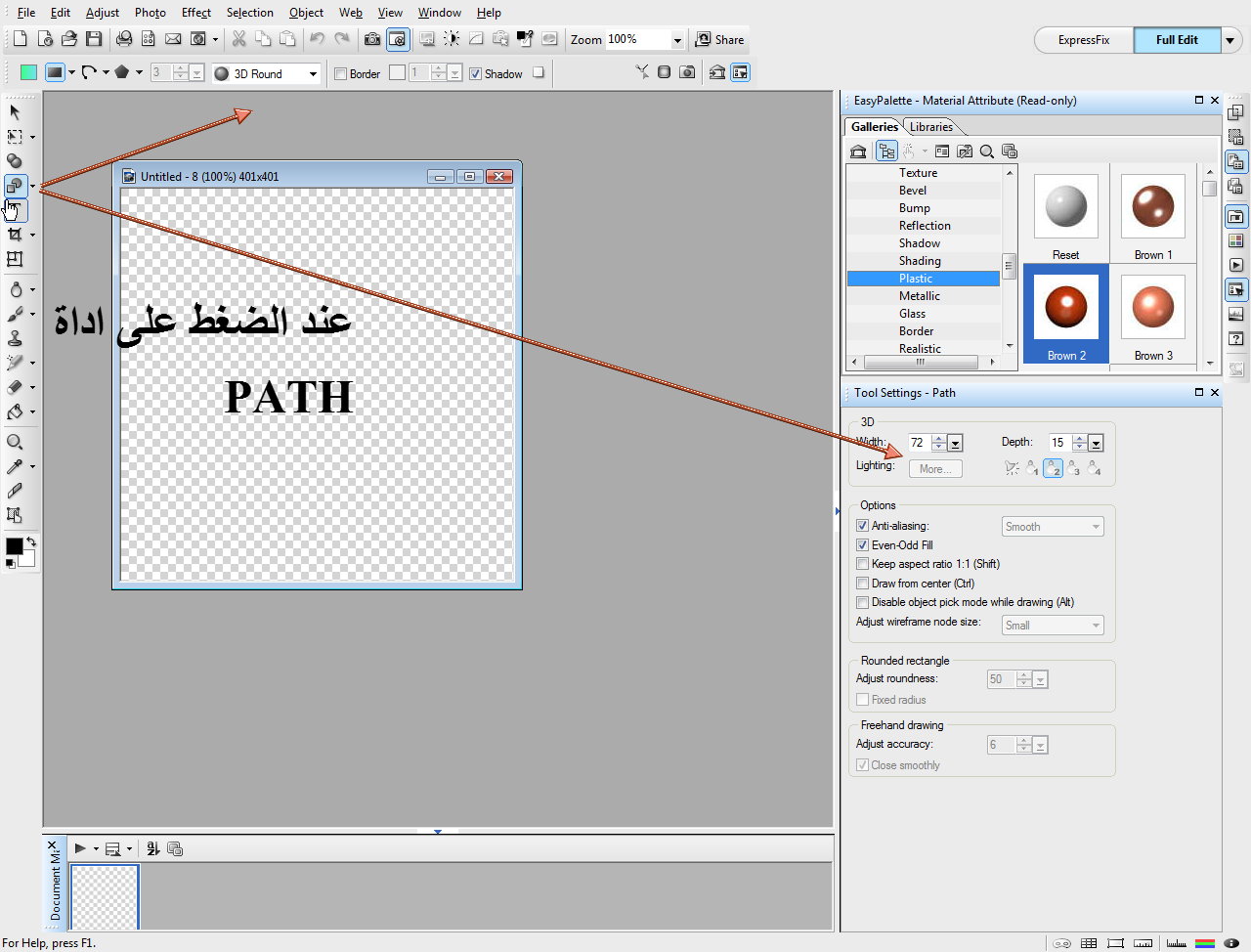This screenshot has height=952, width=1251.
Task: Select the Crop tool
Action: [x=15, y=235]
